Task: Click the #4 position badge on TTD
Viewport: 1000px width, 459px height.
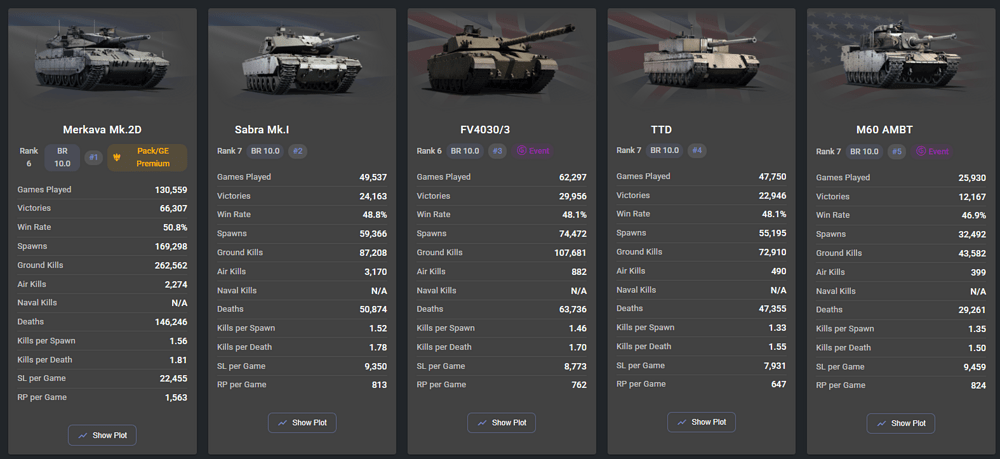Action: point(697,151)
